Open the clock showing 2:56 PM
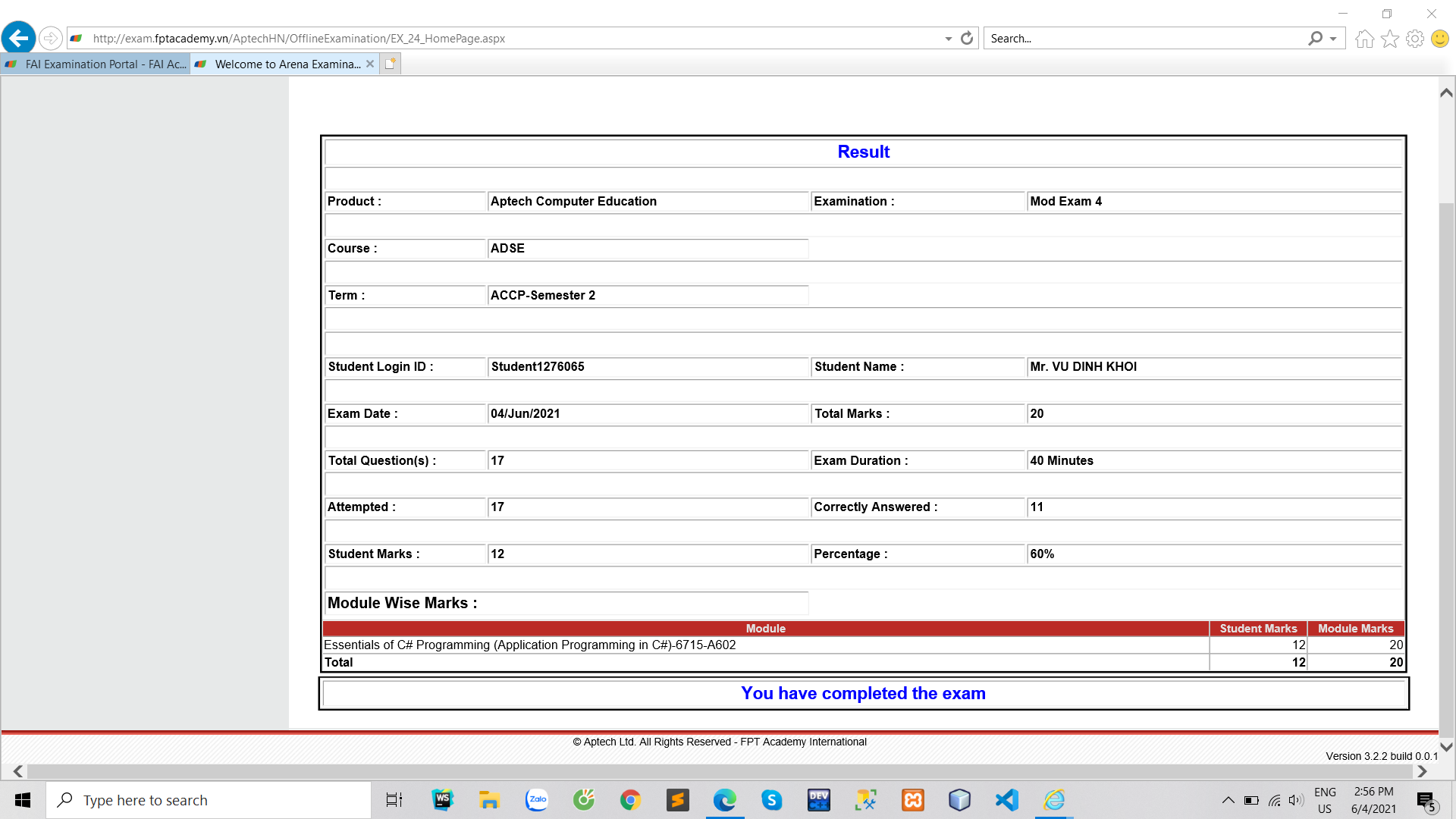Screen dimensions: 1456x819 pyautogui.click(x=1373, y=800)
